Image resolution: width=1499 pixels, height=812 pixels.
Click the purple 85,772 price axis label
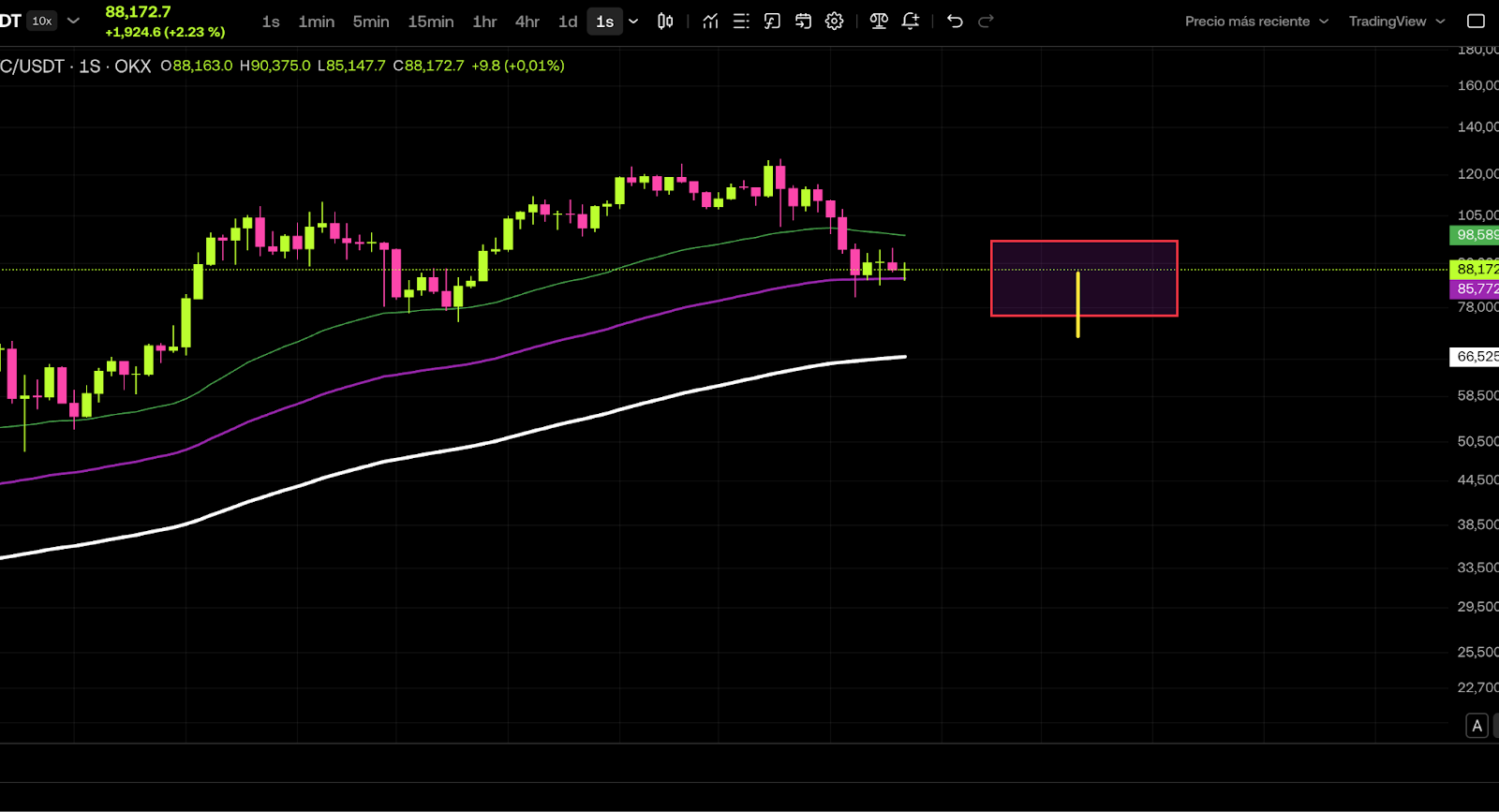(x=1476, y=288)
